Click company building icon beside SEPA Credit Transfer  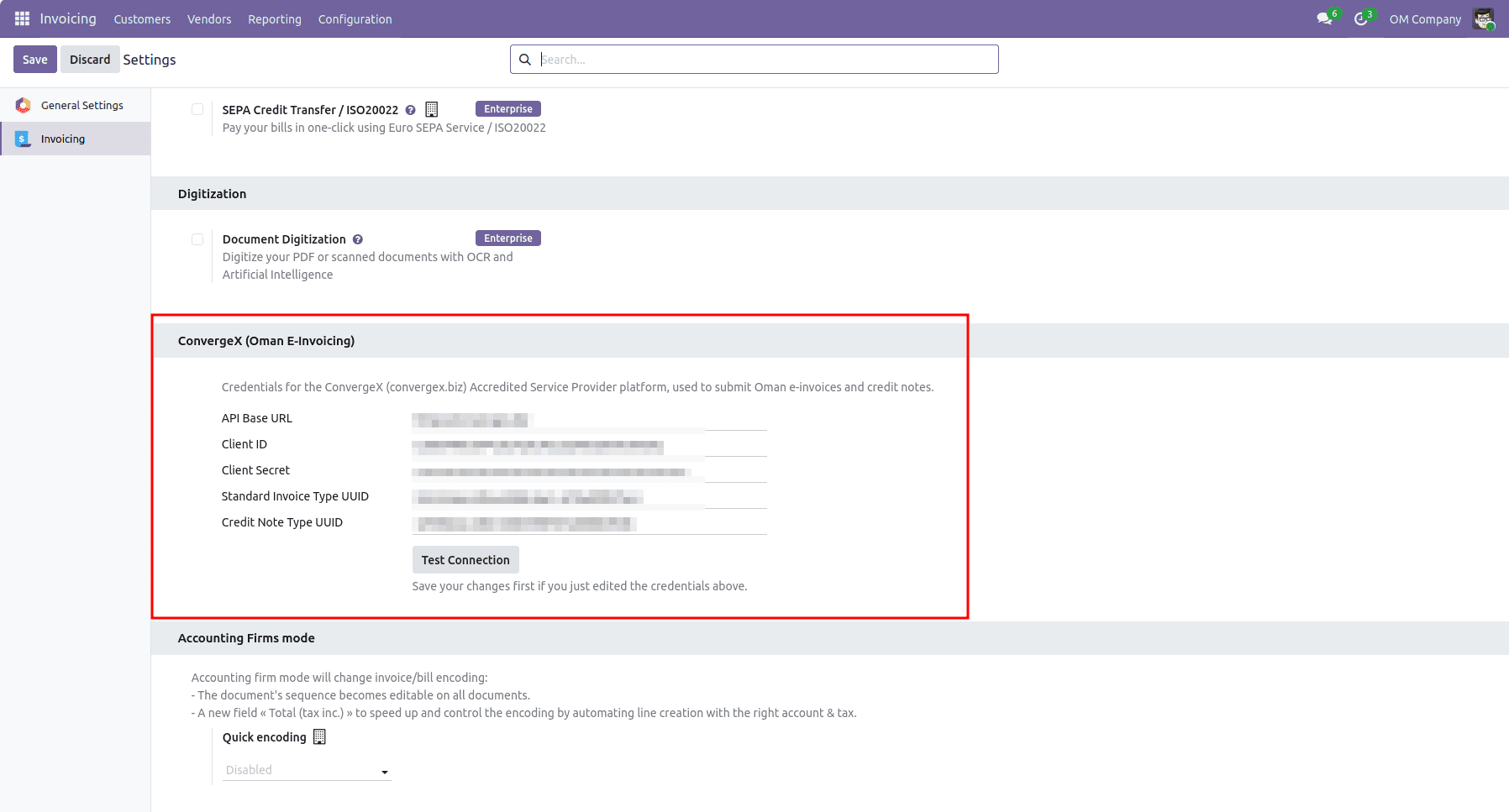click(432, 109)
